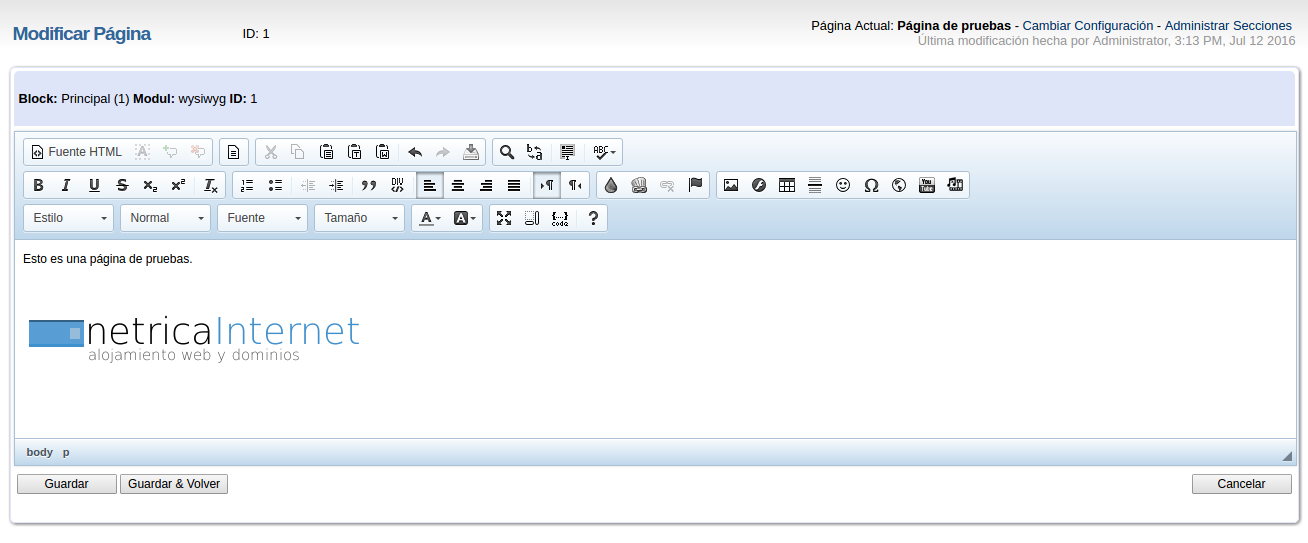Insert an image via picture icon
Screen dimensions: 1308x543
tap(731, 185)
